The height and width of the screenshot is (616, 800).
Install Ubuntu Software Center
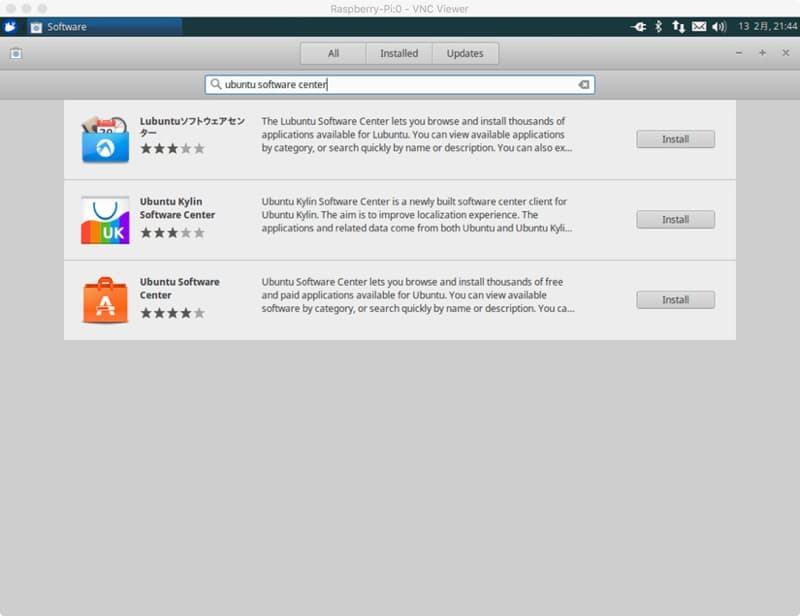coord(675,300)
